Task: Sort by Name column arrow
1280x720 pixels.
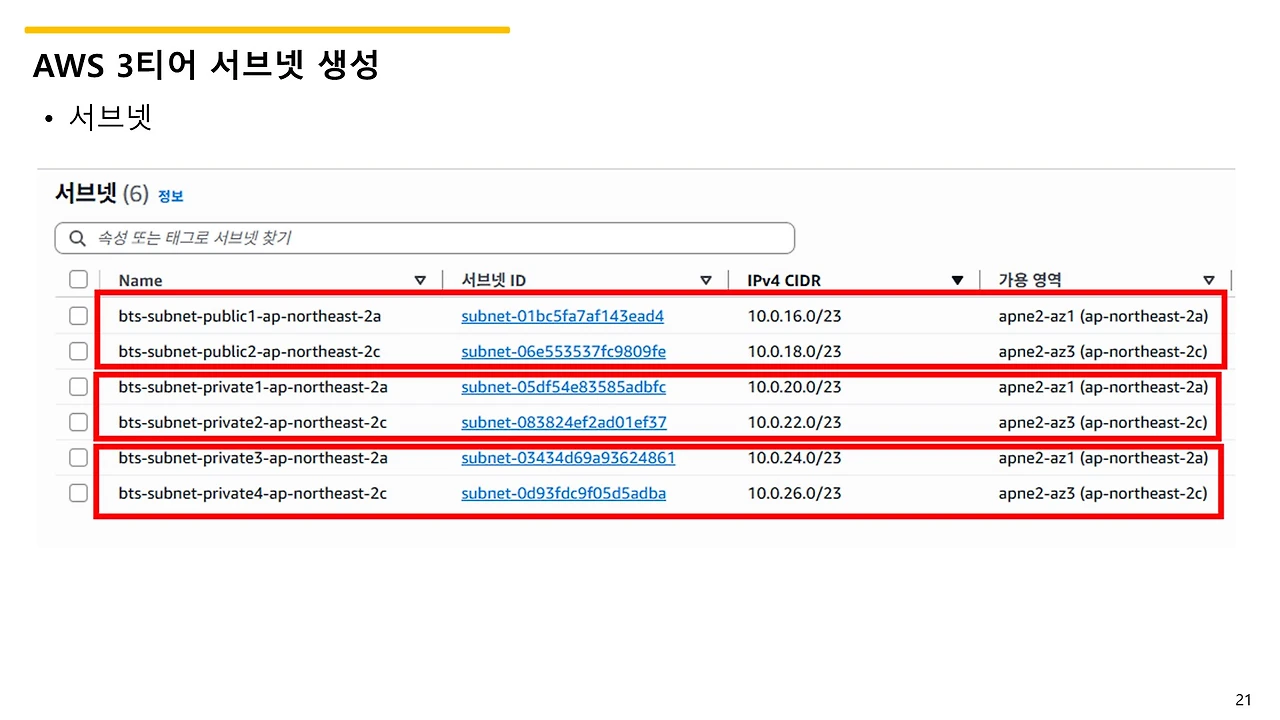Action: (420, 281)
